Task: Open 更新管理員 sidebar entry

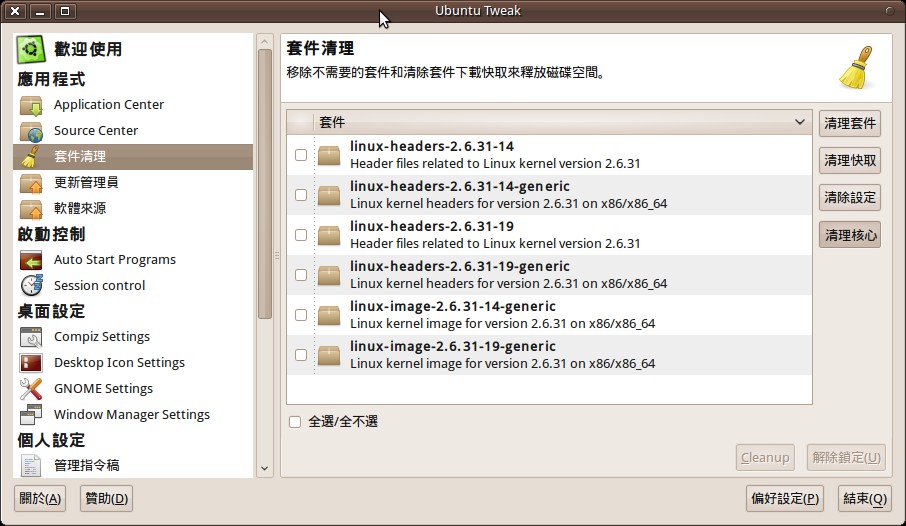Action: click(133, 183)
